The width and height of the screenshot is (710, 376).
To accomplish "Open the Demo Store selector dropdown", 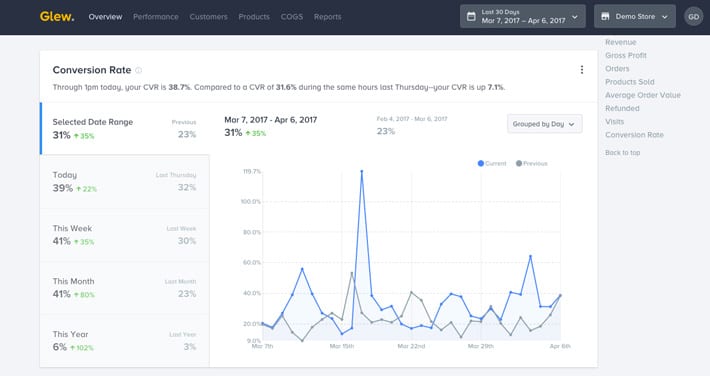I will coord(635,17).
